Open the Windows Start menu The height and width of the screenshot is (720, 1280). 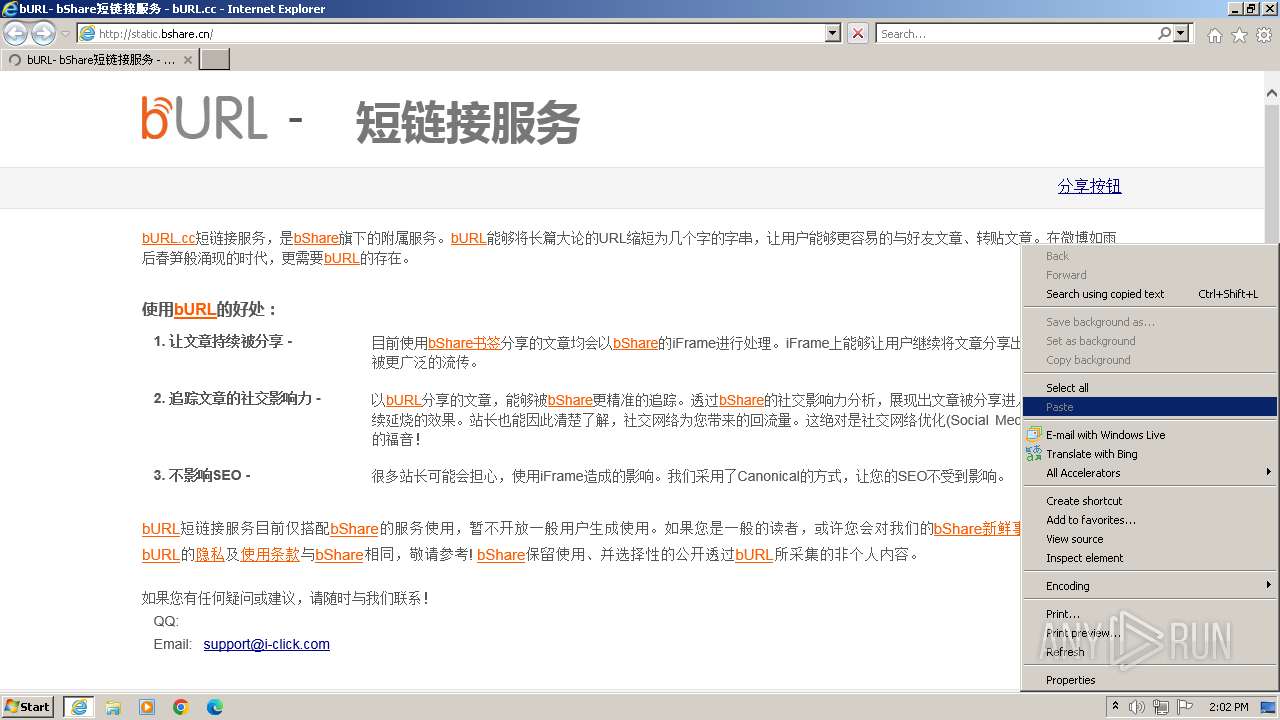28,707
